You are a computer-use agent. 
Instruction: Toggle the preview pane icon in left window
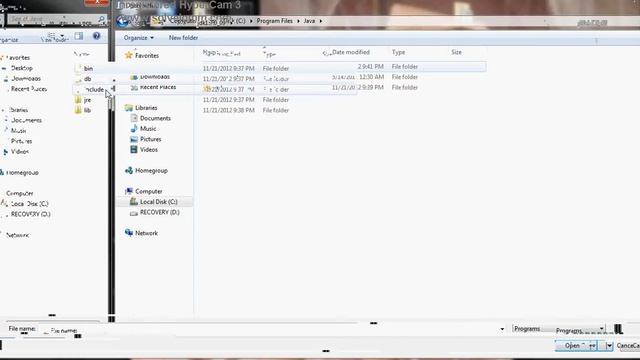(79, 36)
